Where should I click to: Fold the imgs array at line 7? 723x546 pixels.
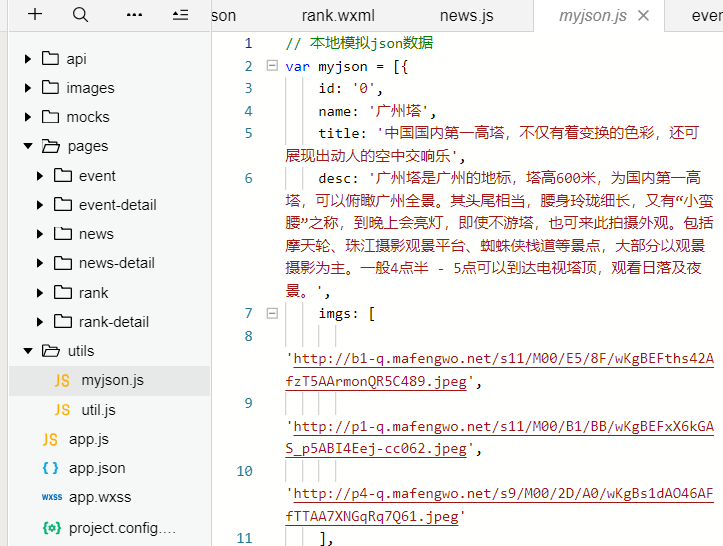pyautogui.click(x=273, y=314)
